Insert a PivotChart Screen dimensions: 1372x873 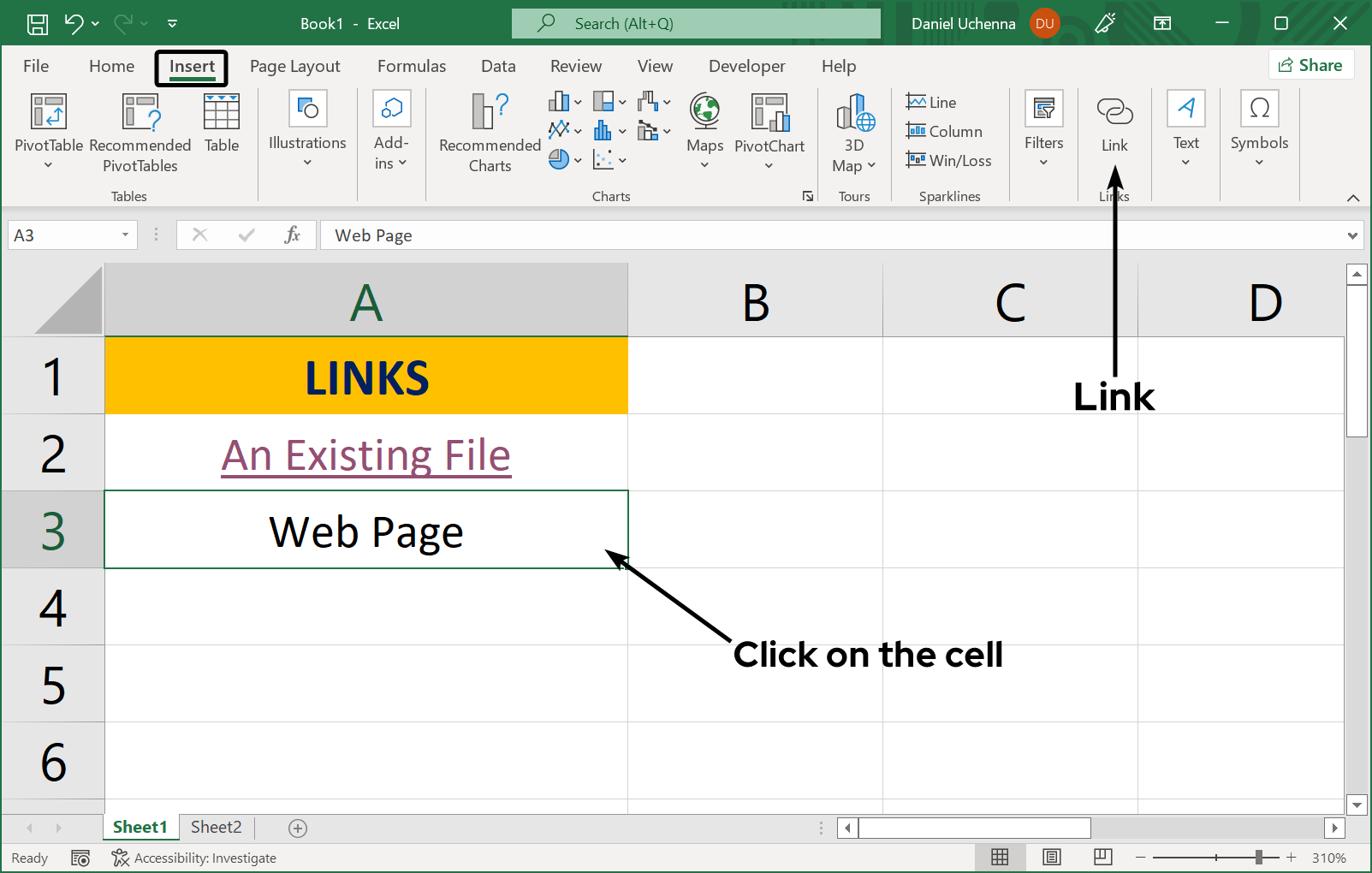769,128
